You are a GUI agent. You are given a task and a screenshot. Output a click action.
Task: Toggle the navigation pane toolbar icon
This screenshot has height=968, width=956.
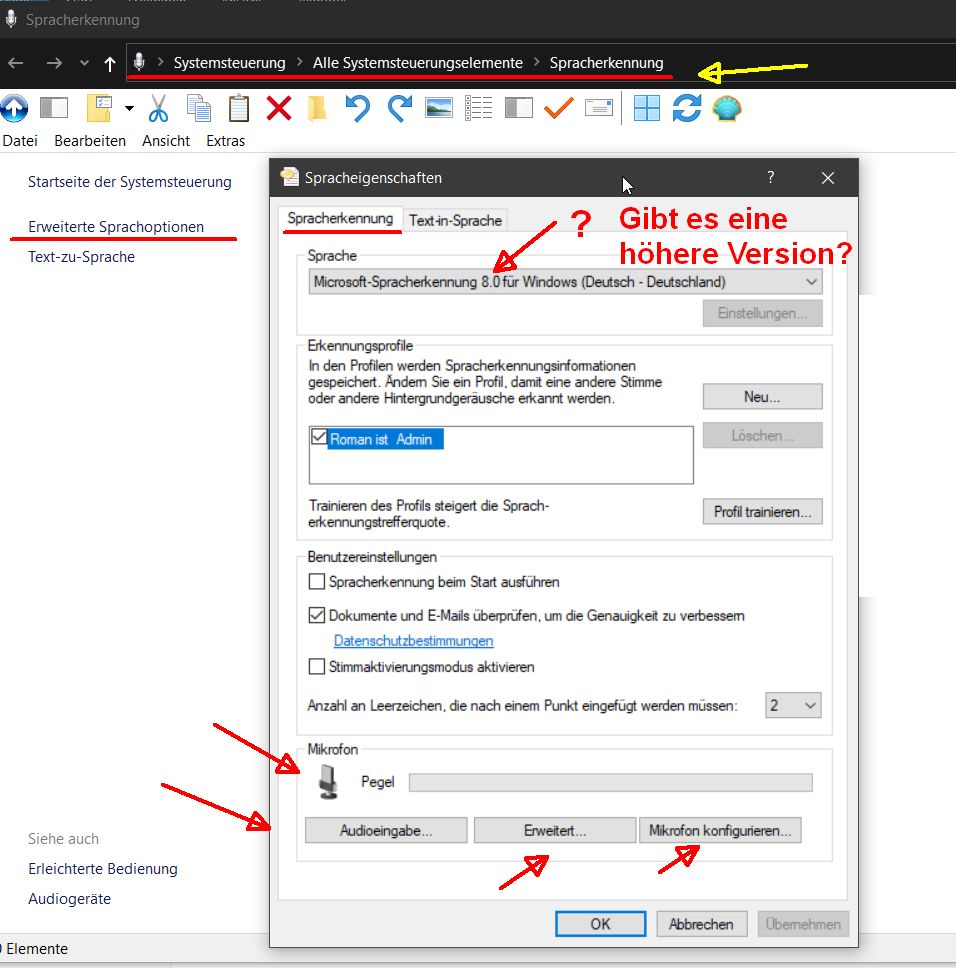coord(54,108)
